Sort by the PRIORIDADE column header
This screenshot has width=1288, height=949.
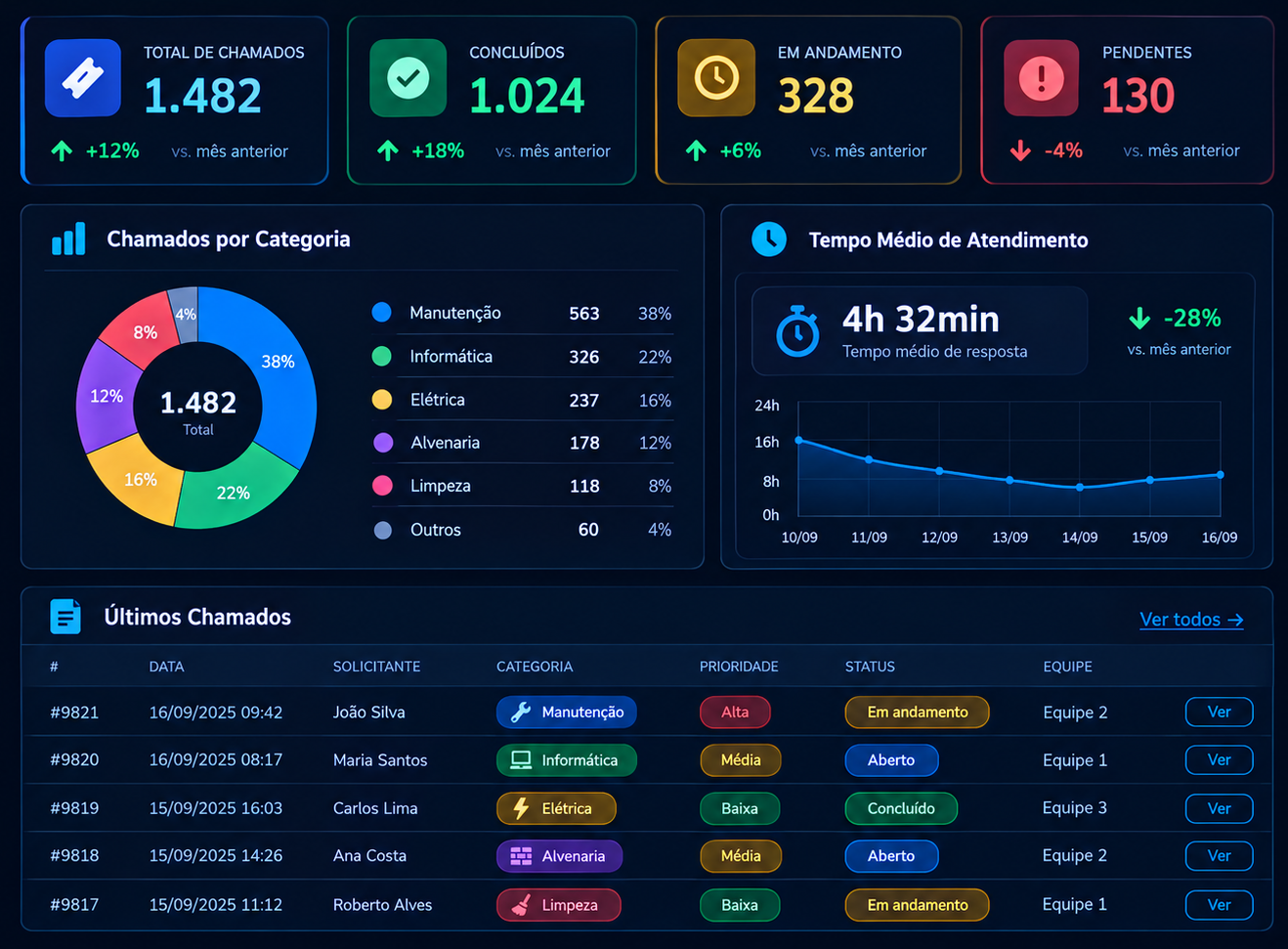coord(739,667)
